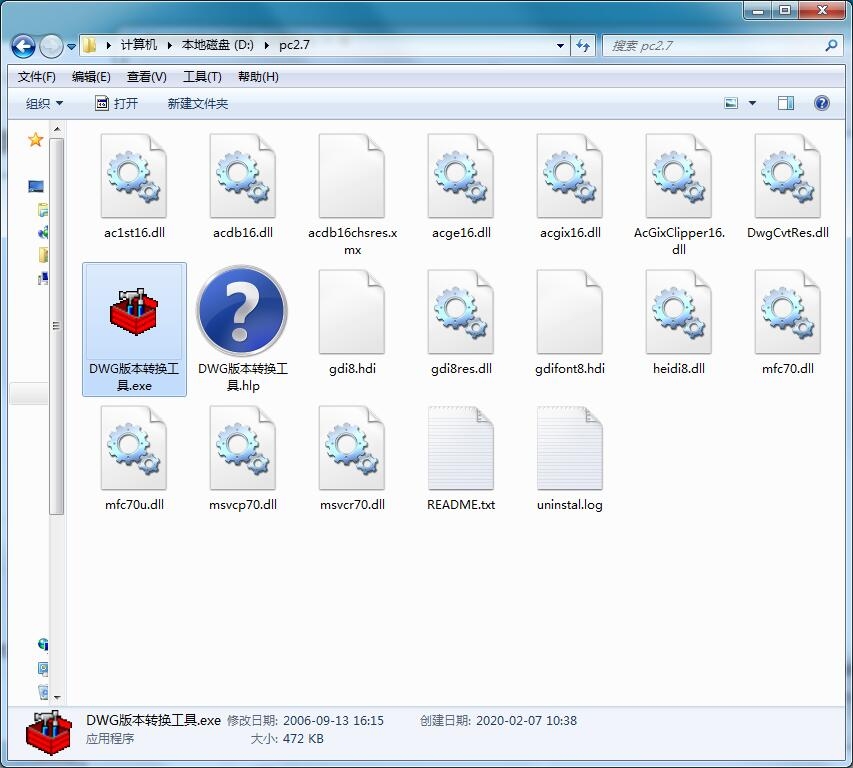Select the AcGixClipper16.dll file icon
853x768 pixels.
pyautogui.click(x=678, y=176)
